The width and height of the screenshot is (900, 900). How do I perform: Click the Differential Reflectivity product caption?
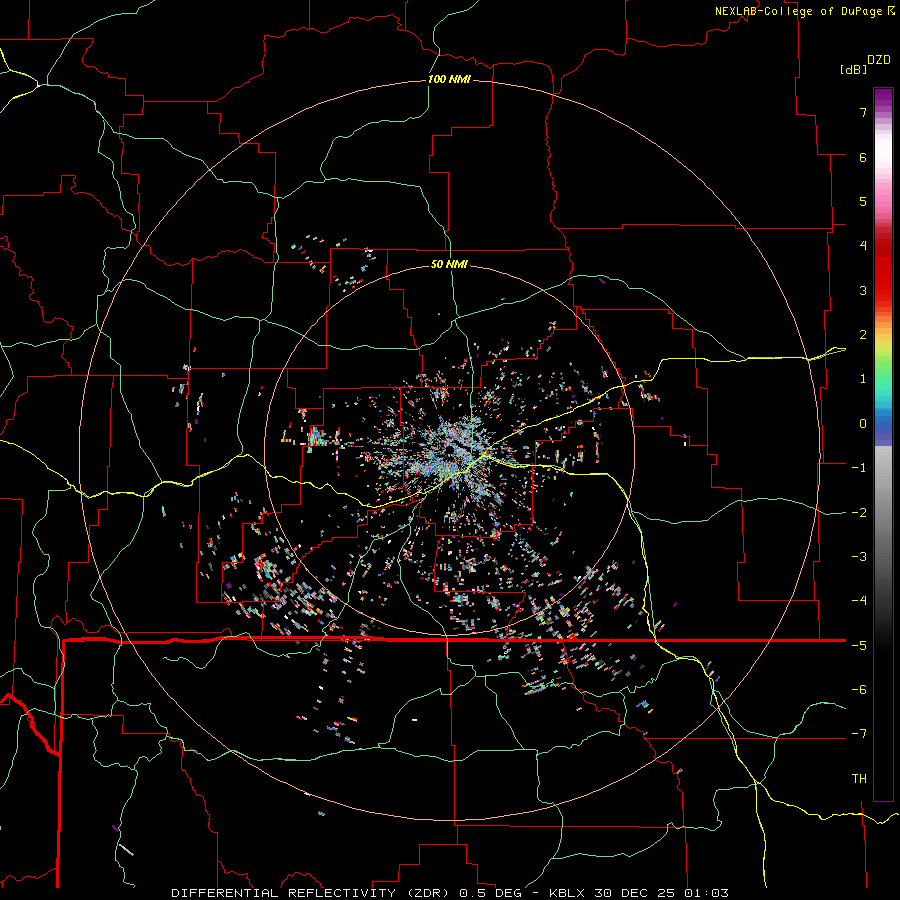click(450, 893)
